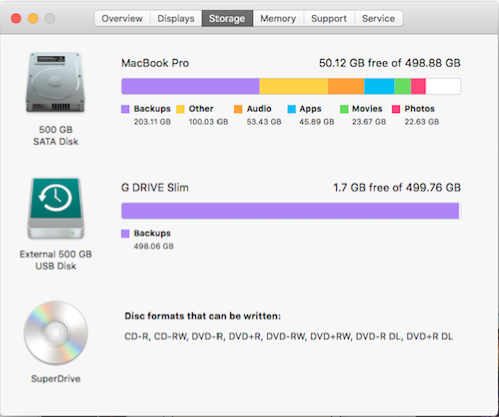Click '50.12 GB free of 498.88 GB' text

click(x=390, y=63)
